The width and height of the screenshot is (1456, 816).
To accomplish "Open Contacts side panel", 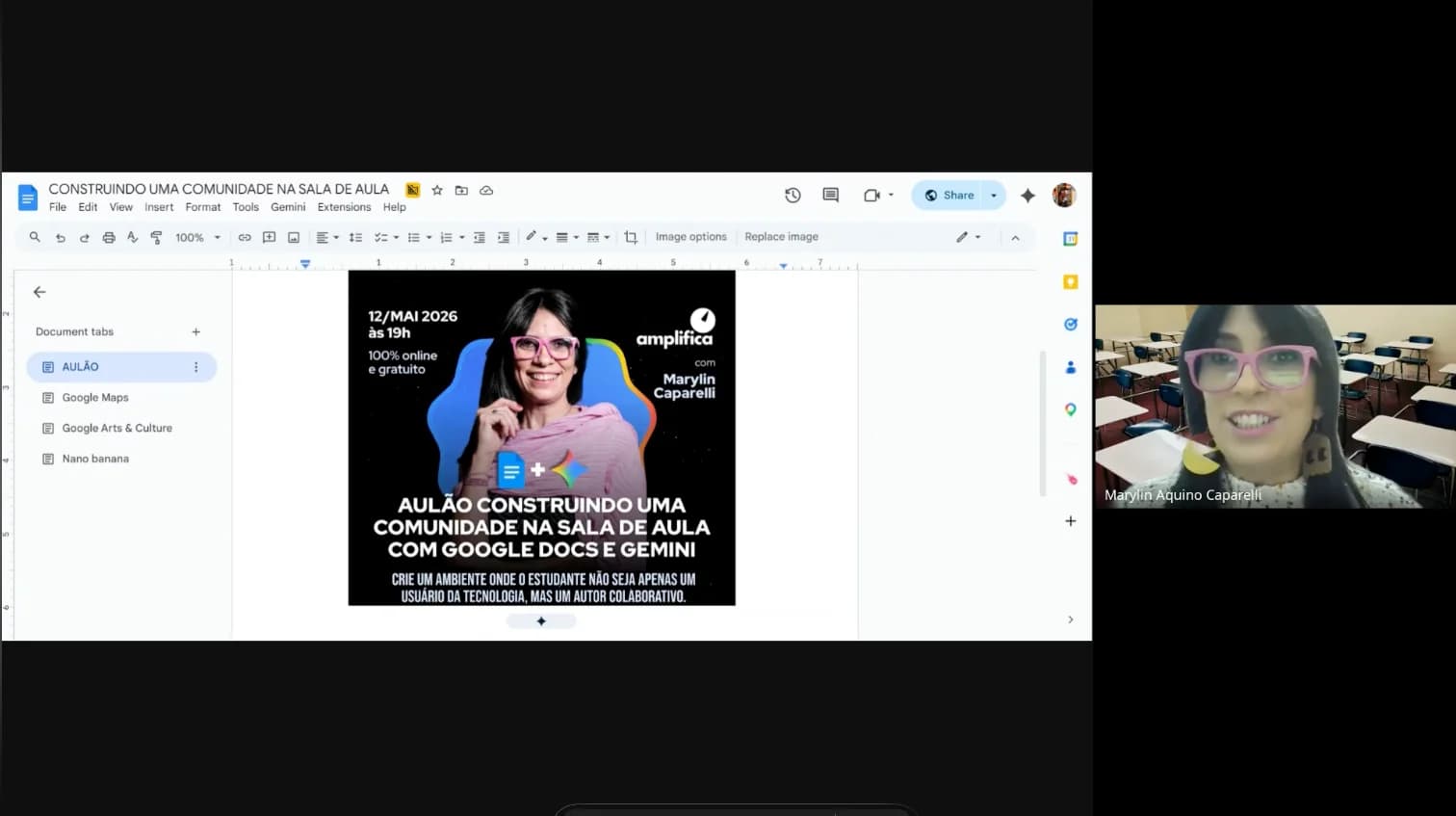I will coord(1070,367).
